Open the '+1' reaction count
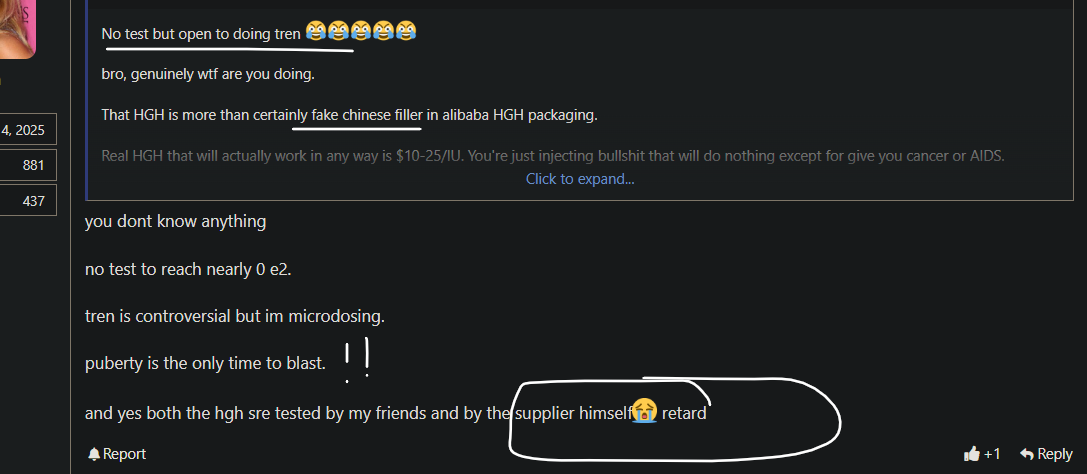Viewport: 1087px width, 474px height. [992, 454]
